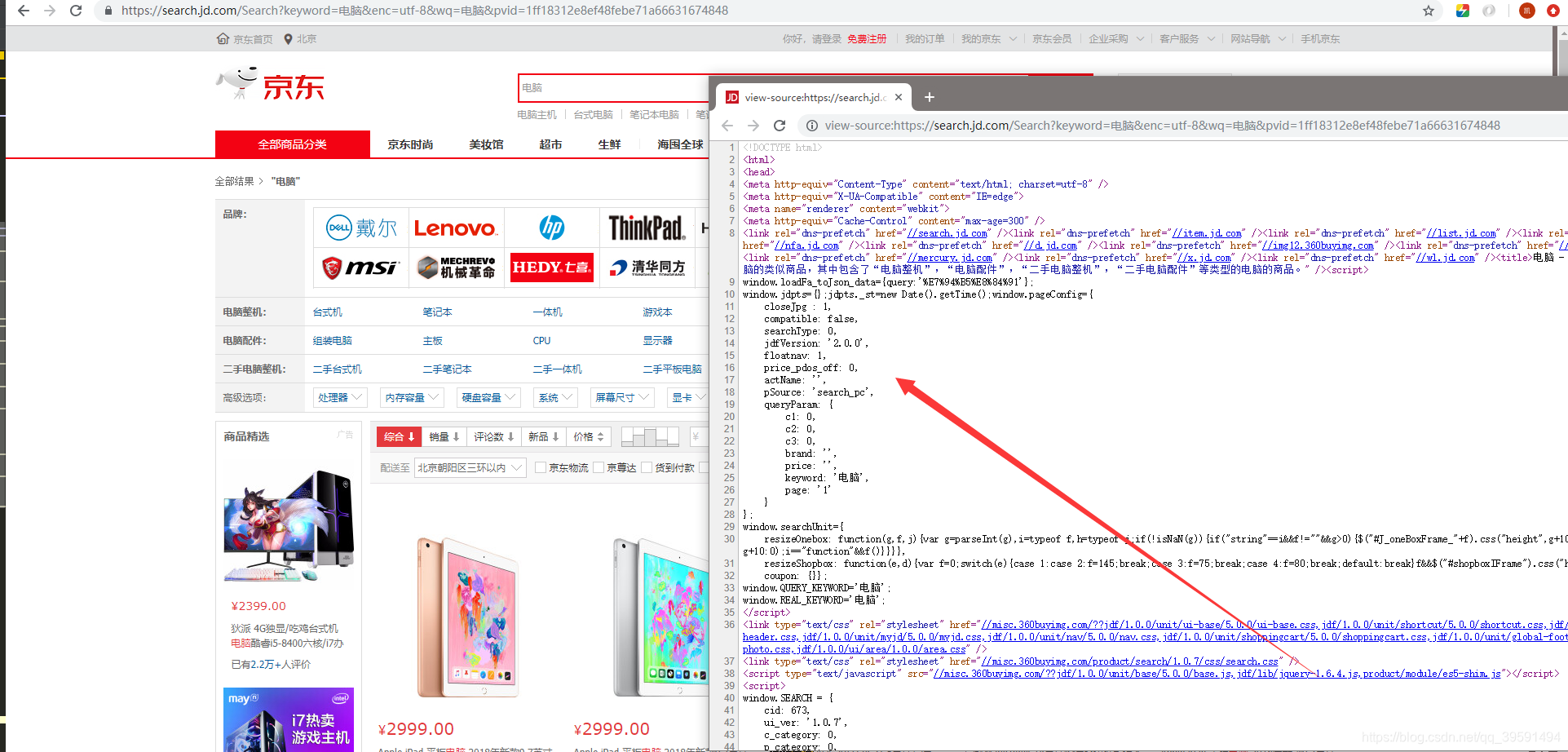Go forward in the view-source window
The image size is (1568, 752).
point(753,126)
